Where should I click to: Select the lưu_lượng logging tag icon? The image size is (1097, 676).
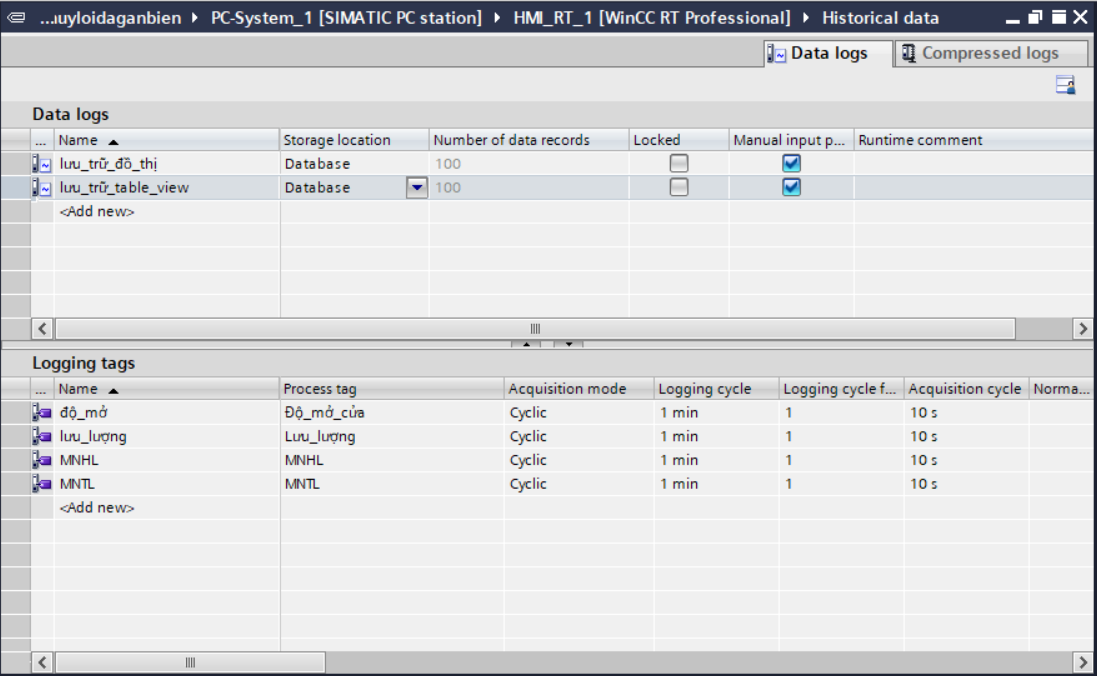(x=42, y=437)
